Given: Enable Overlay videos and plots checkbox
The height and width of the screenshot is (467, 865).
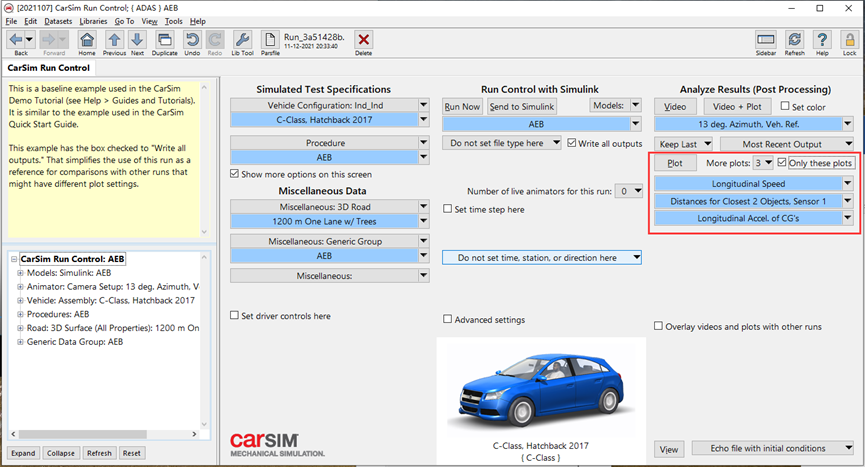Looking at the screenshot, I should [658, 326].
